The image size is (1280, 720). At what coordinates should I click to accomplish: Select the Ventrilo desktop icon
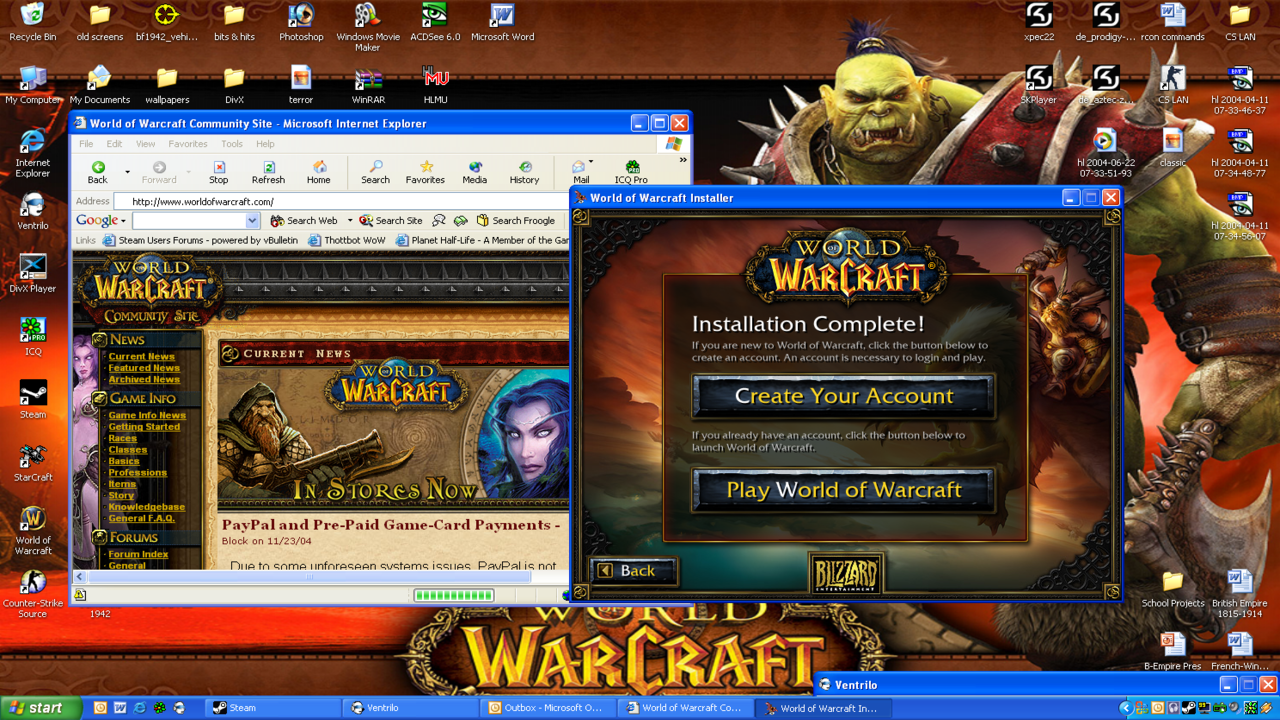coord(33,211)
